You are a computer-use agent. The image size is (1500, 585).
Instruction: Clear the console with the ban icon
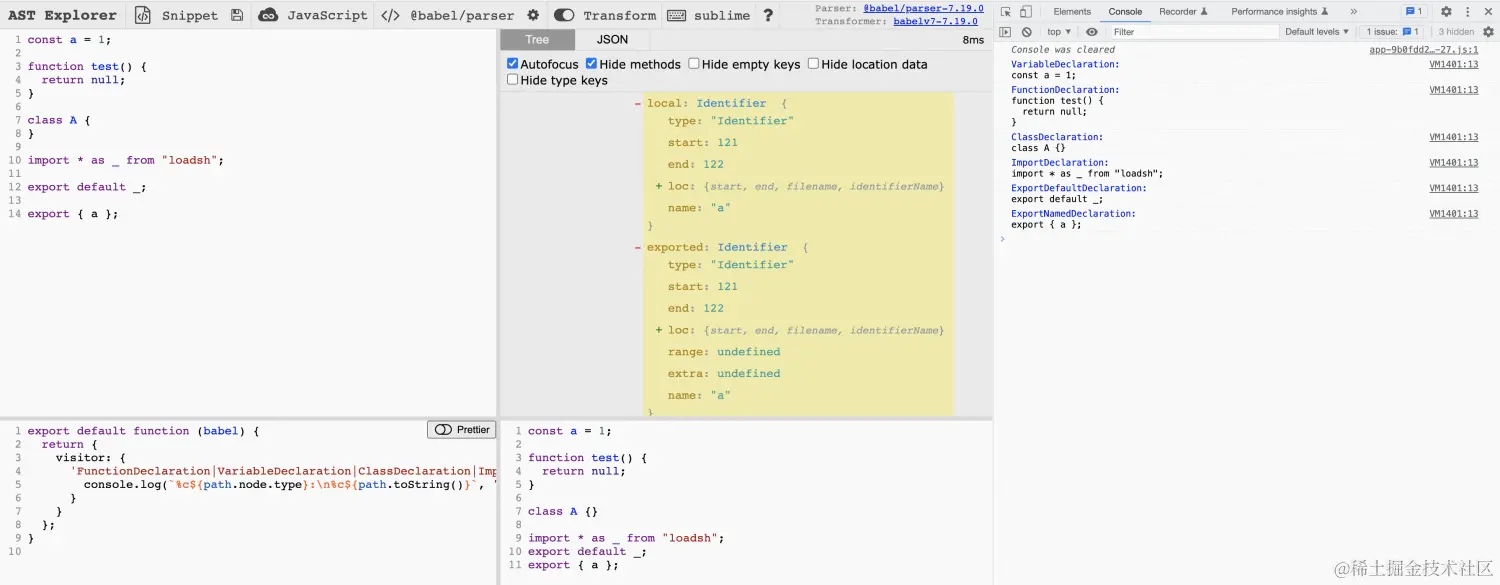(1027, 32)
